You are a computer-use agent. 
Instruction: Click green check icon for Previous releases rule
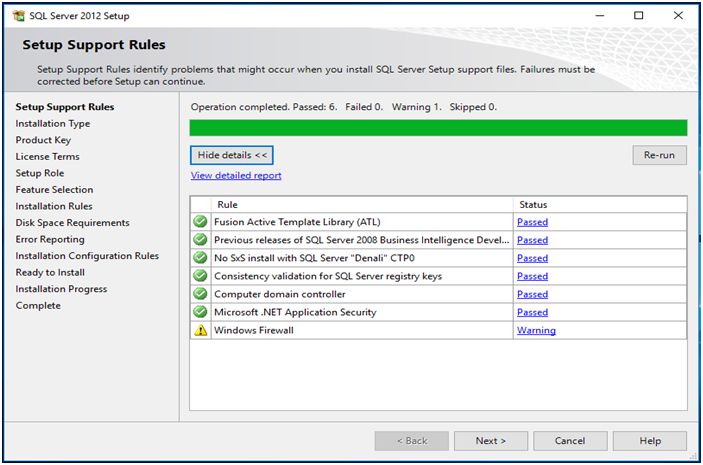coord(200,240)
